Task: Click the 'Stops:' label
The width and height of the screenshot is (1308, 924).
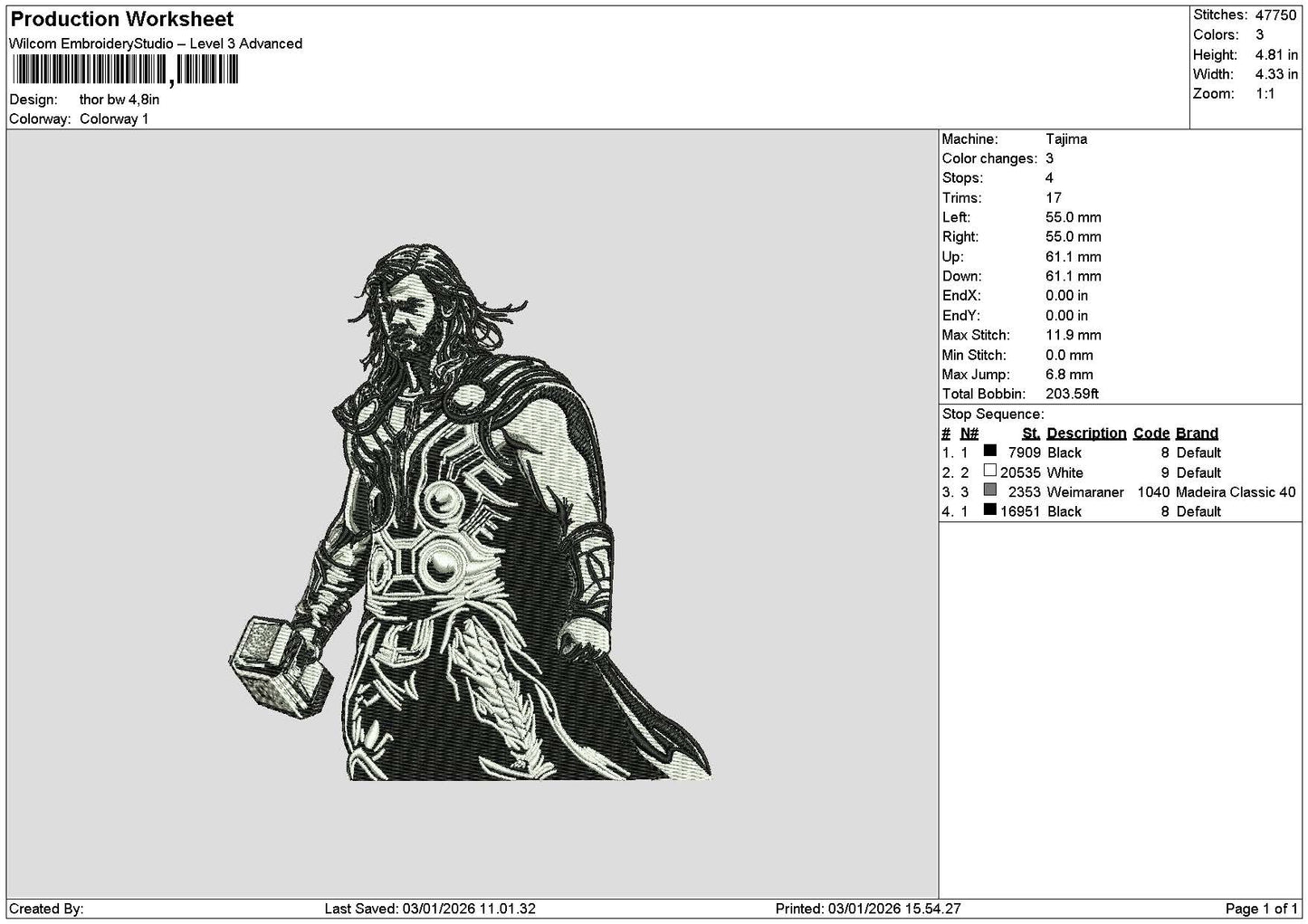Action: 962,178
